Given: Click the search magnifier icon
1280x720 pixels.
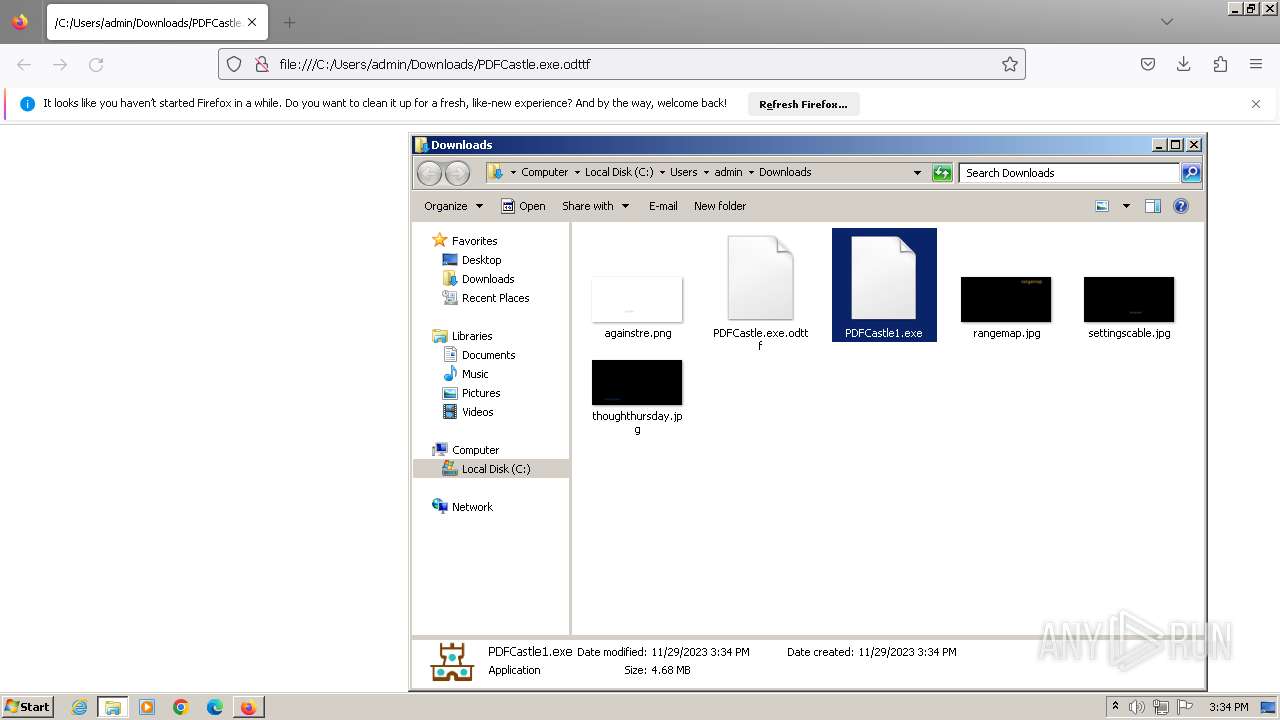Looking at the screenshot, I should tap(1191, 173).
